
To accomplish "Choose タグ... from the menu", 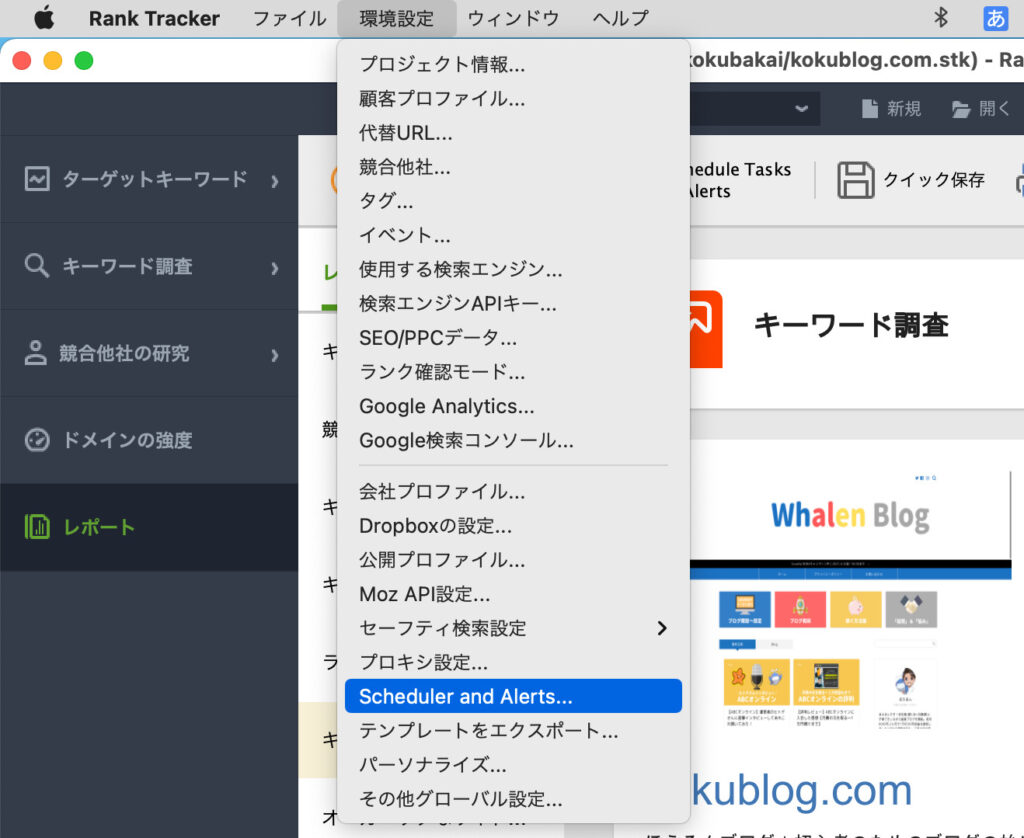I will (x=513, y=201).
